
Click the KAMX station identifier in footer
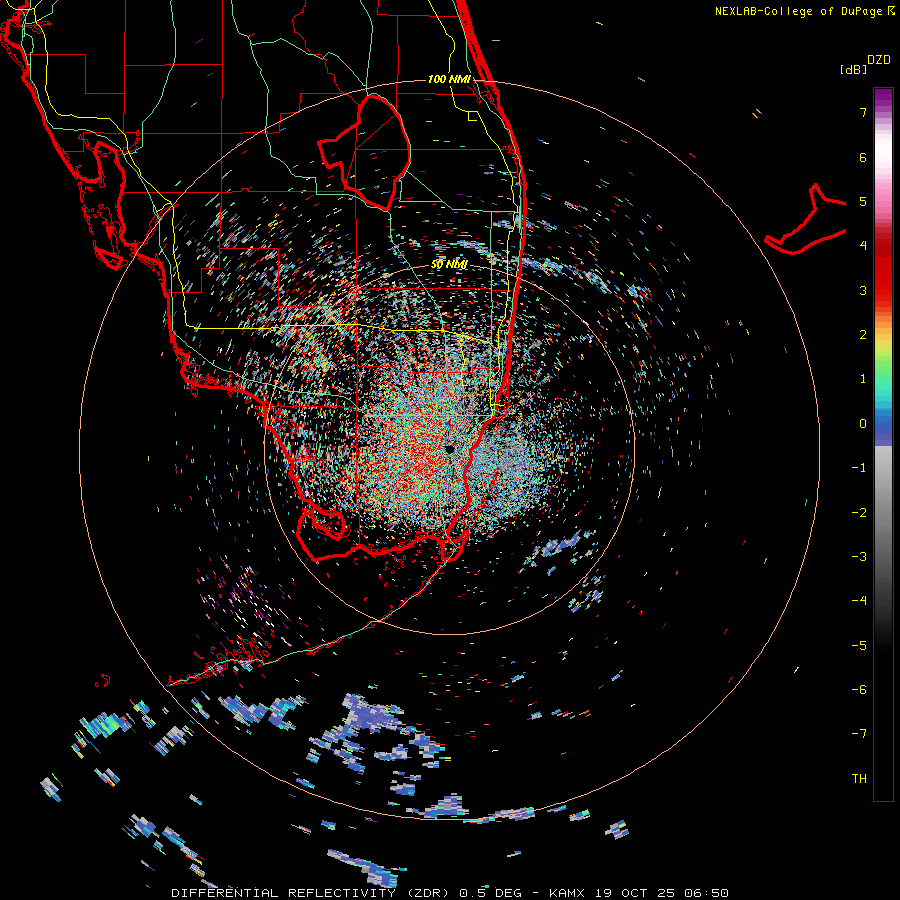(x=567, y=893)
